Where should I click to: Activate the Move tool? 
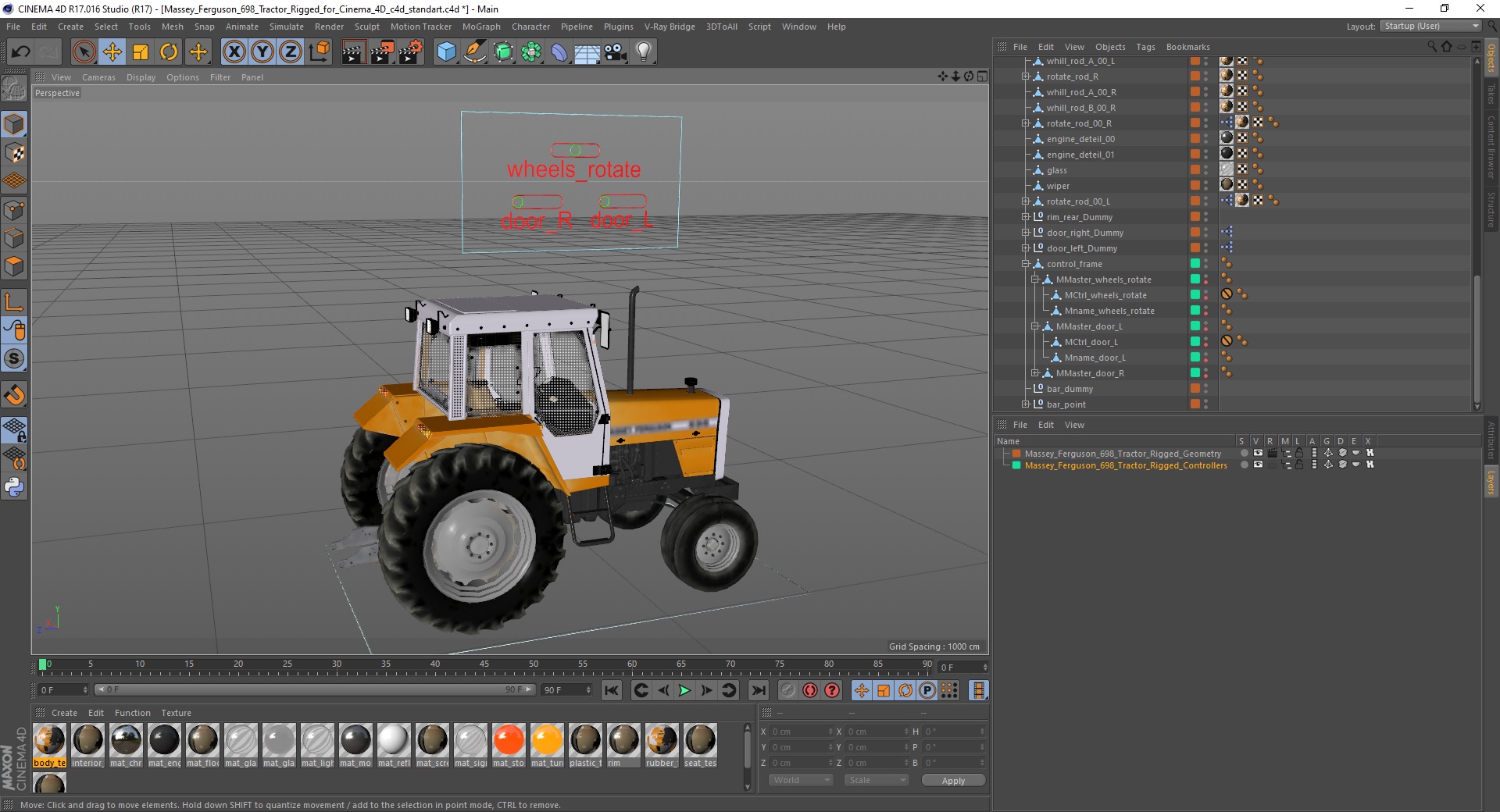112,52
